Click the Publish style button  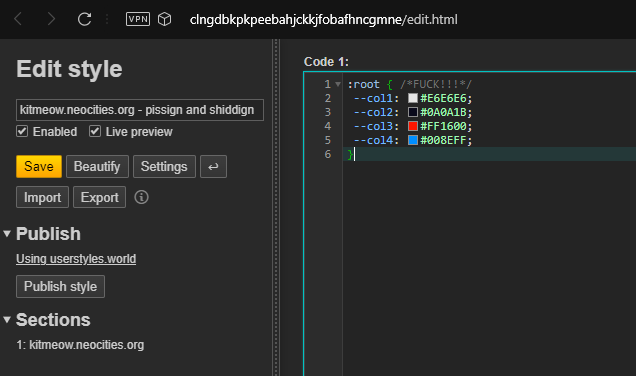coord(60,286)
